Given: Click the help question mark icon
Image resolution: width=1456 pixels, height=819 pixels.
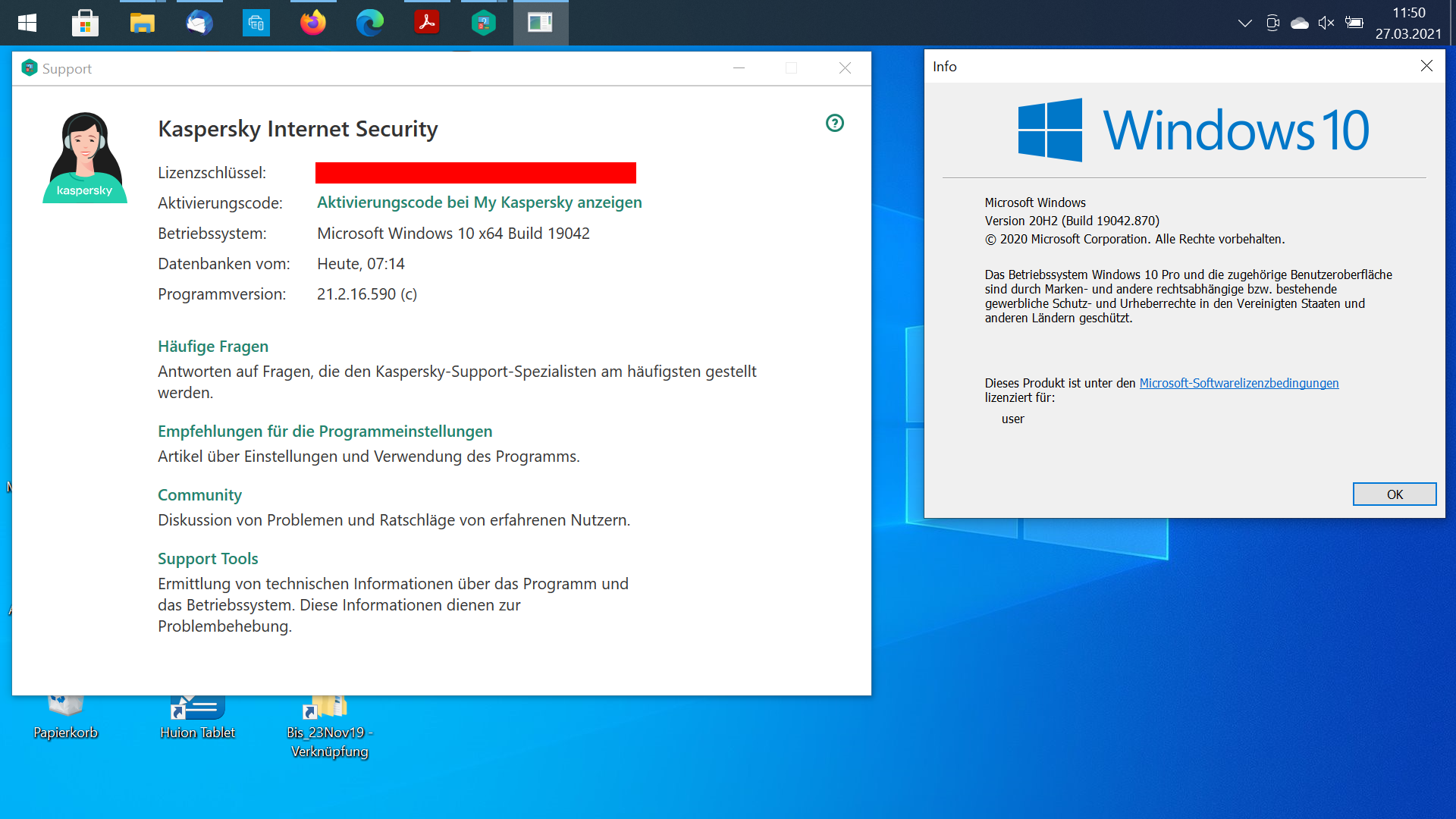Looking at the screenshot, I should (834, 123).
